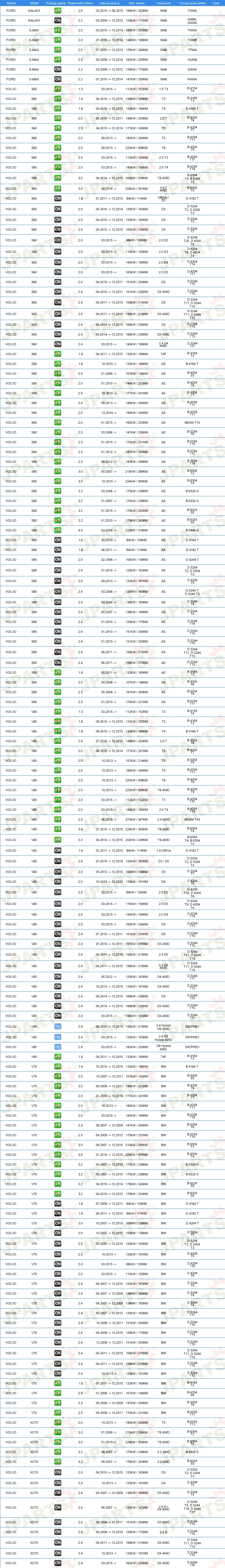Click diesel ON icon in Ford Galaxy Q4BA row
This screenshot has width=225, height=1568.
pos(58,20)
